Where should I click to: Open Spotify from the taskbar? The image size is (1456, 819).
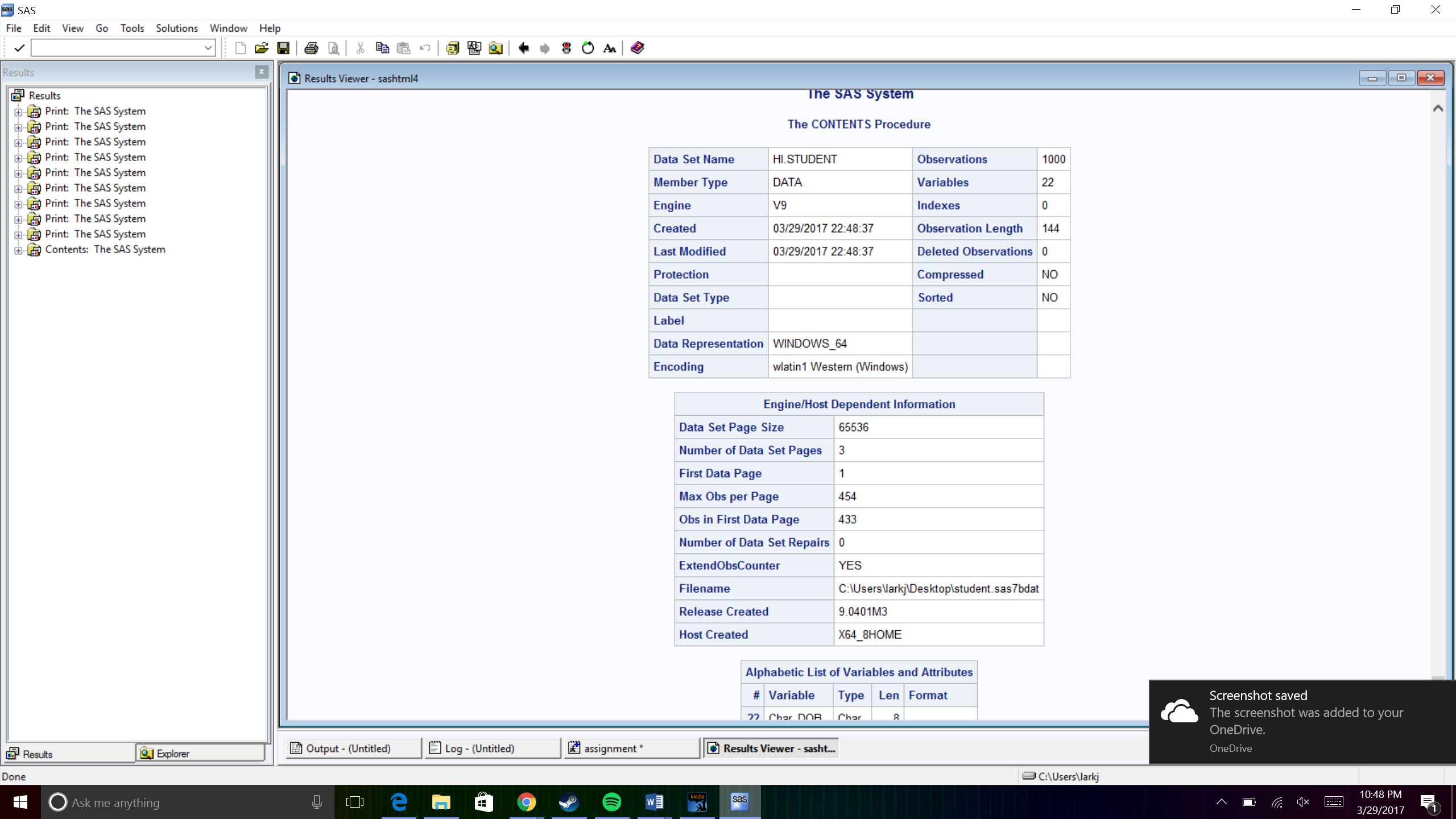pyautogui.click(x=611, y=803)
